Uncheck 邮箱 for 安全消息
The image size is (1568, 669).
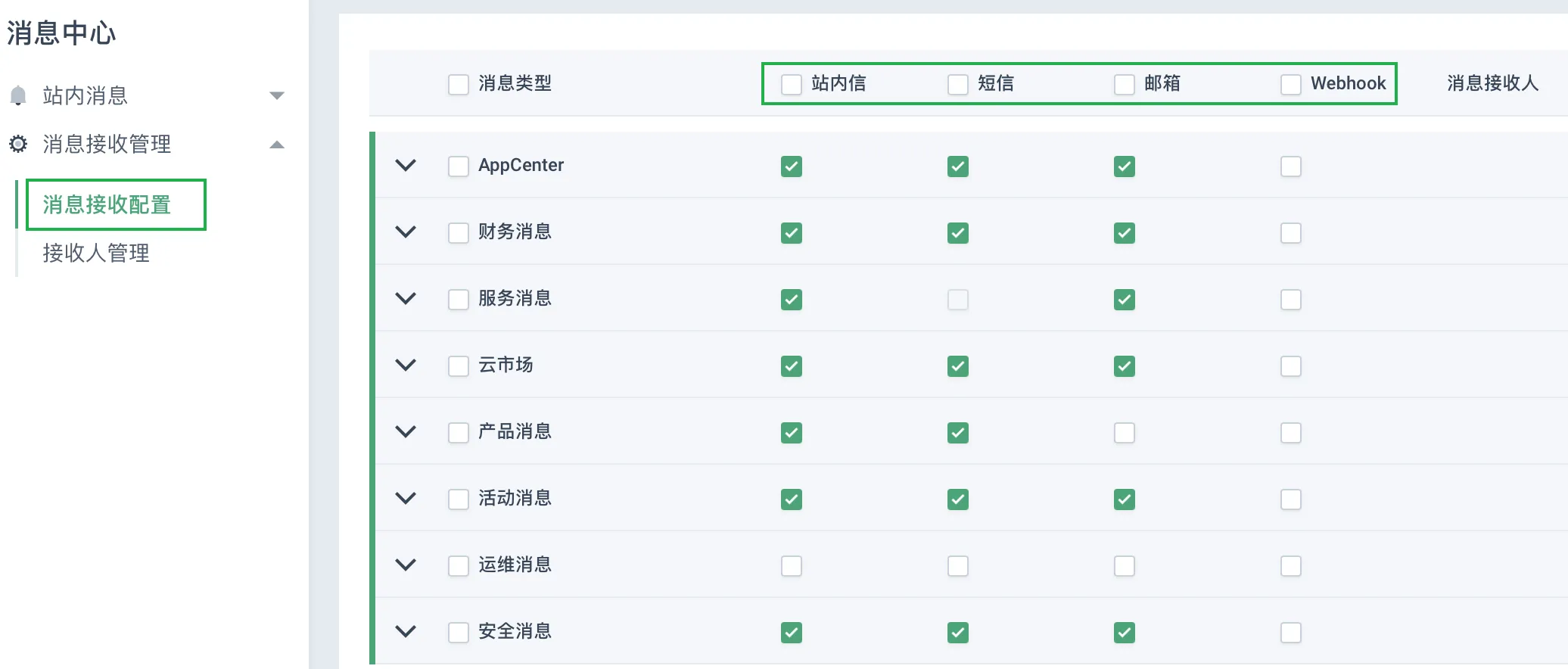1125,633
